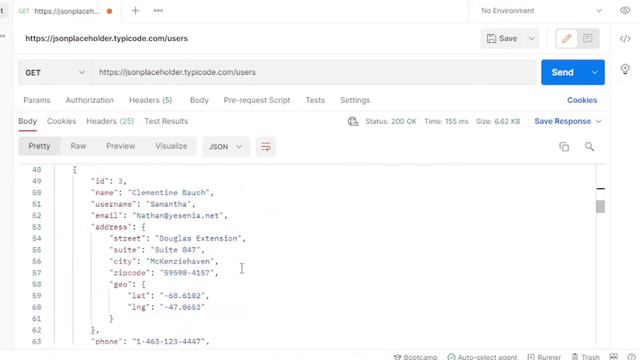The height and width of the screenshot is (360, 640).
Task: Open the Params tab
Action: (37, 100)
